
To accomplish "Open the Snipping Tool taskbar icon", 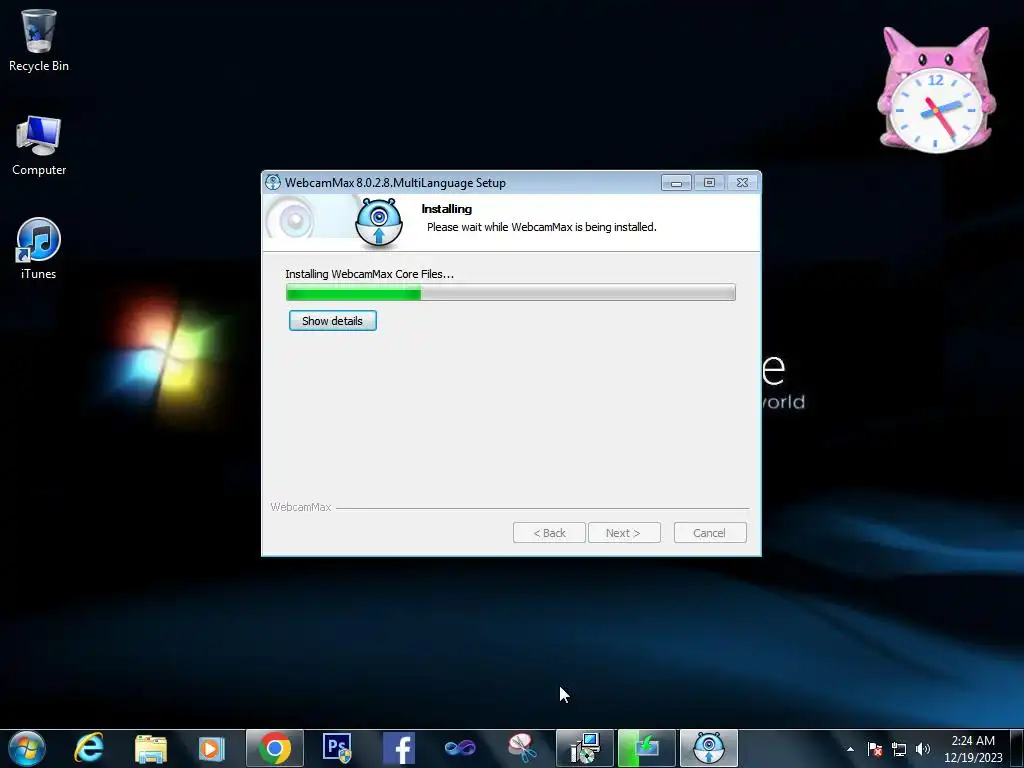I will (x=522, y=748).
